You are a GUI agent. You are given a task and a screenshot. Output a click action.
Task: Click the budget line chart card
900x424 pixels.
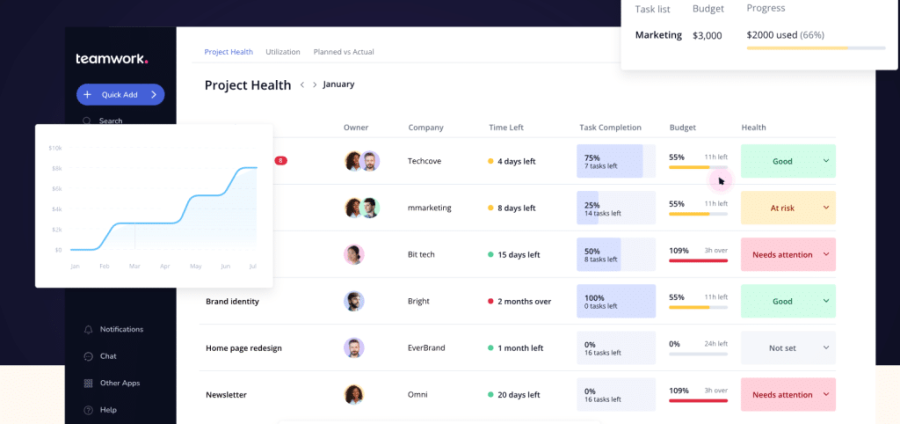(154, 205)
